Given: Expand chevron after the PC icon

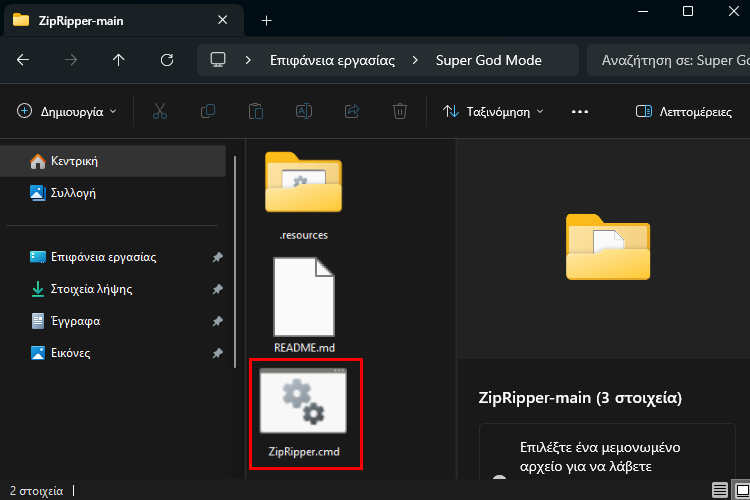Looking at the screenshot, I should tap(248, 60).
